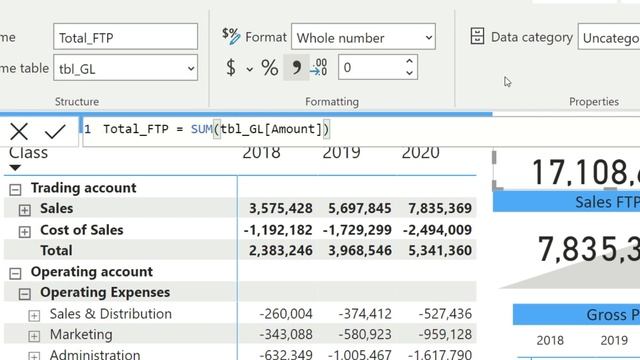Edit the measure name field Total_FTP
Image resolution: width=640 pixels, height=360 pixels.
[x=125, y=37]
